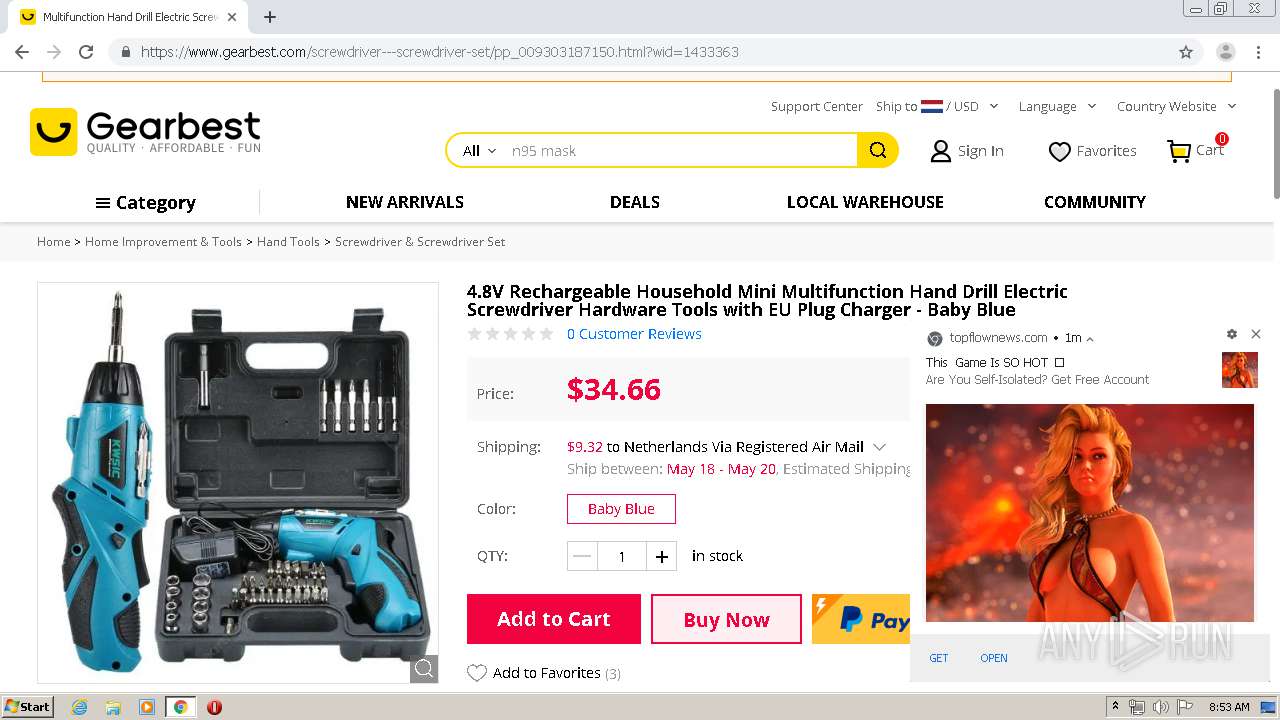The height and width of the screenshot is (720, 1280).
Task: Click the Sign In user icon
Action: pos(940,151)
